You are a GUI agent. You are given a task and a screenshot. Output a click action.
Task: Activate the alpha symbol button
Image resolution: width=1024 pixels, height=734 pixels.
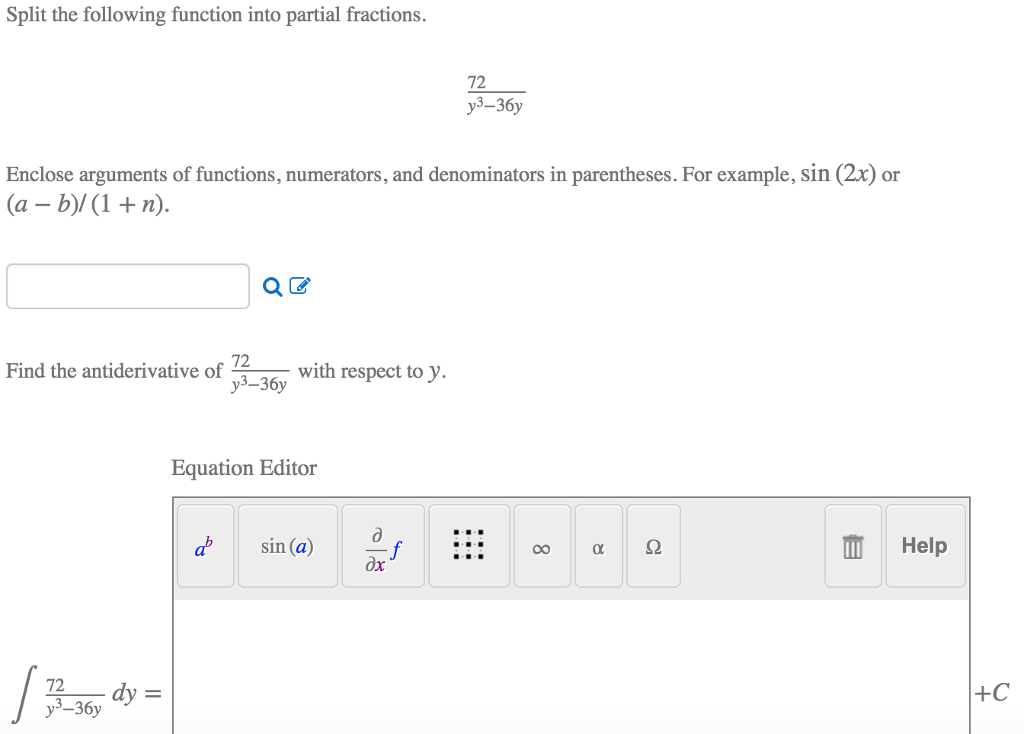[x=597, y=546]
